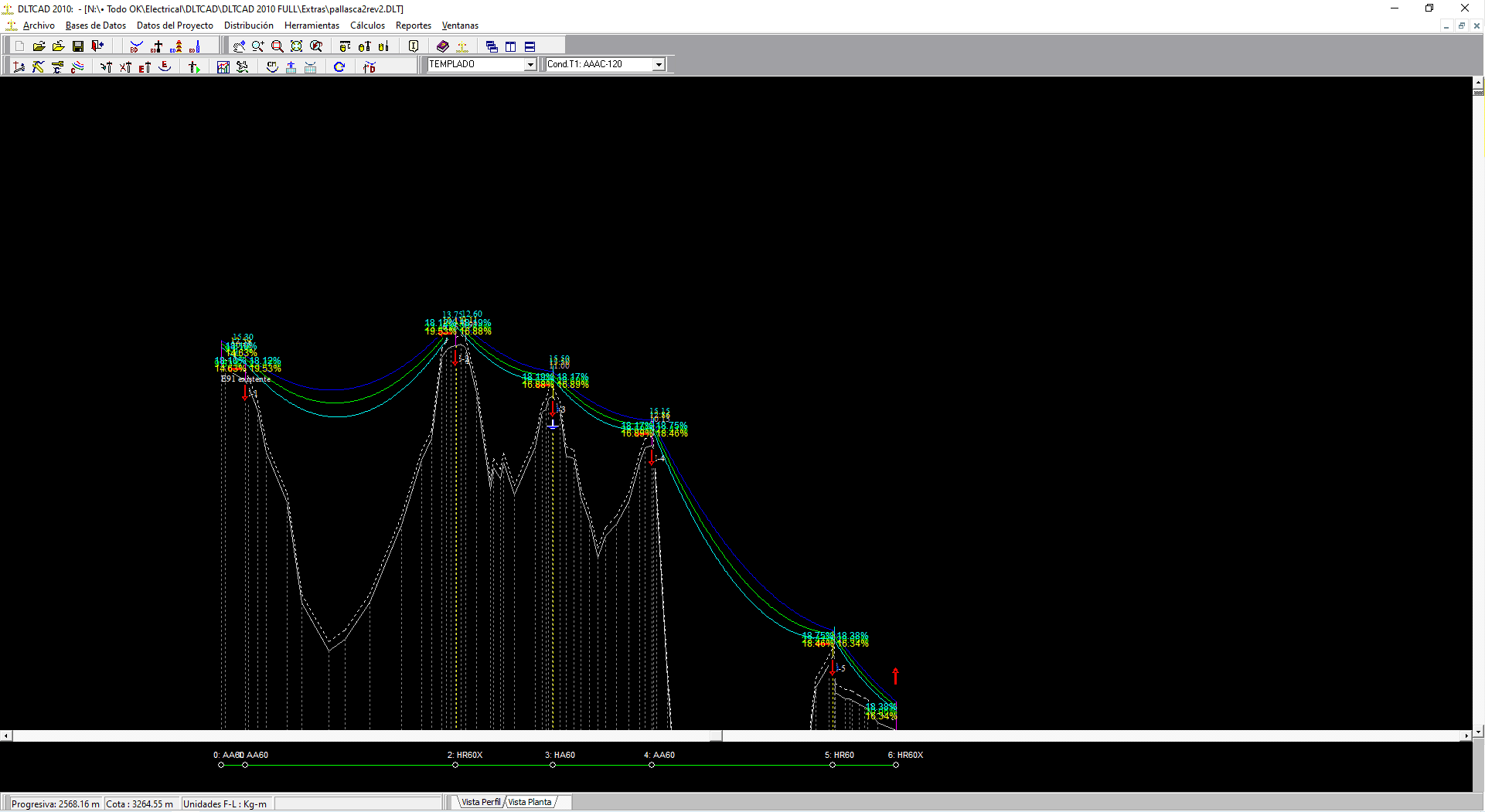Open the Cond.T1: AAAC-120 dropdown
The height and width of the screenshot is (812, 1485).
pyautogui.click(x=659, y=65)
